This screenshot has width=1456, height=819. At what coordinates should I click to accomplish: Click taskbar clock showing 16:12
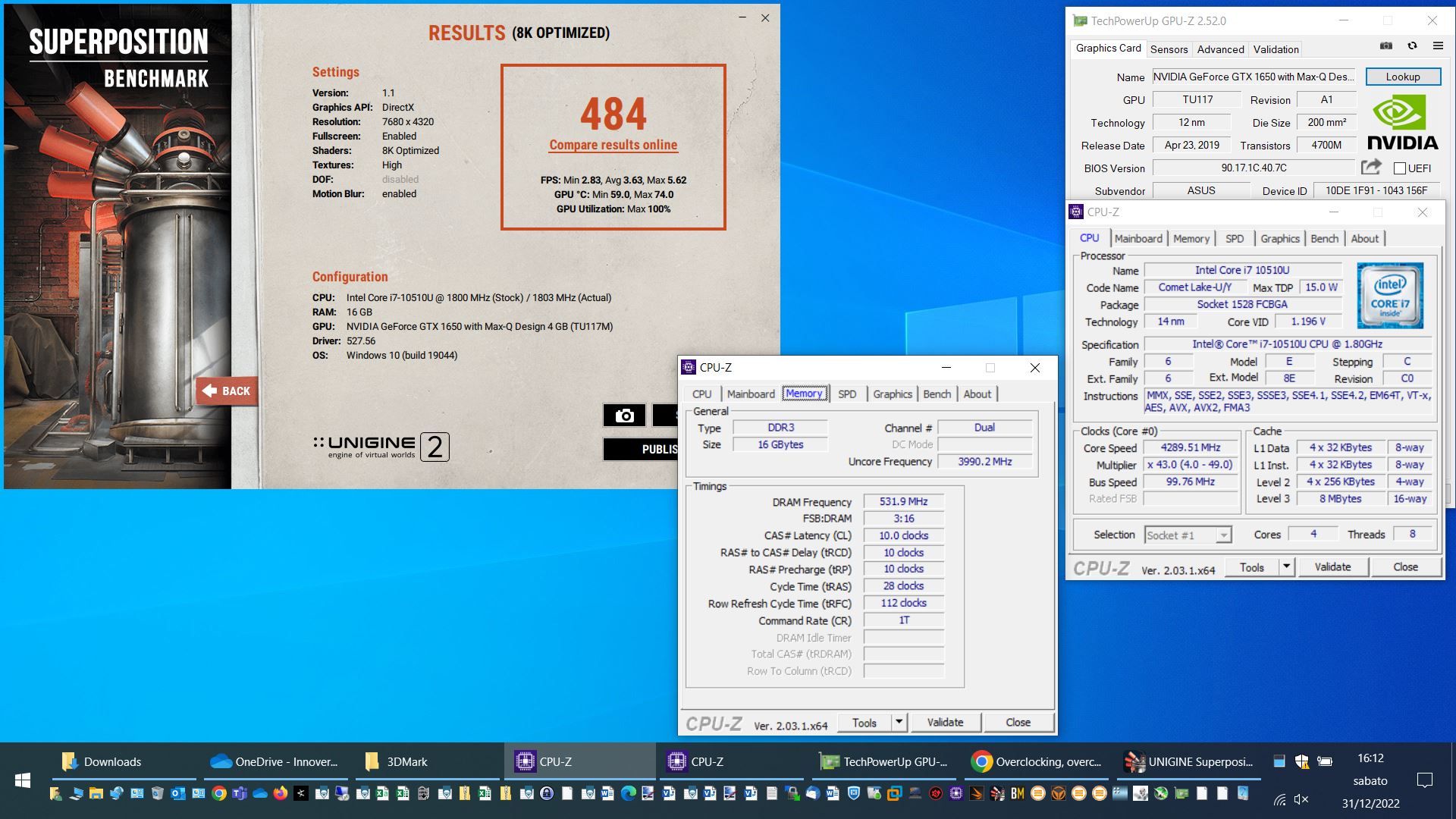(1370, 758)
